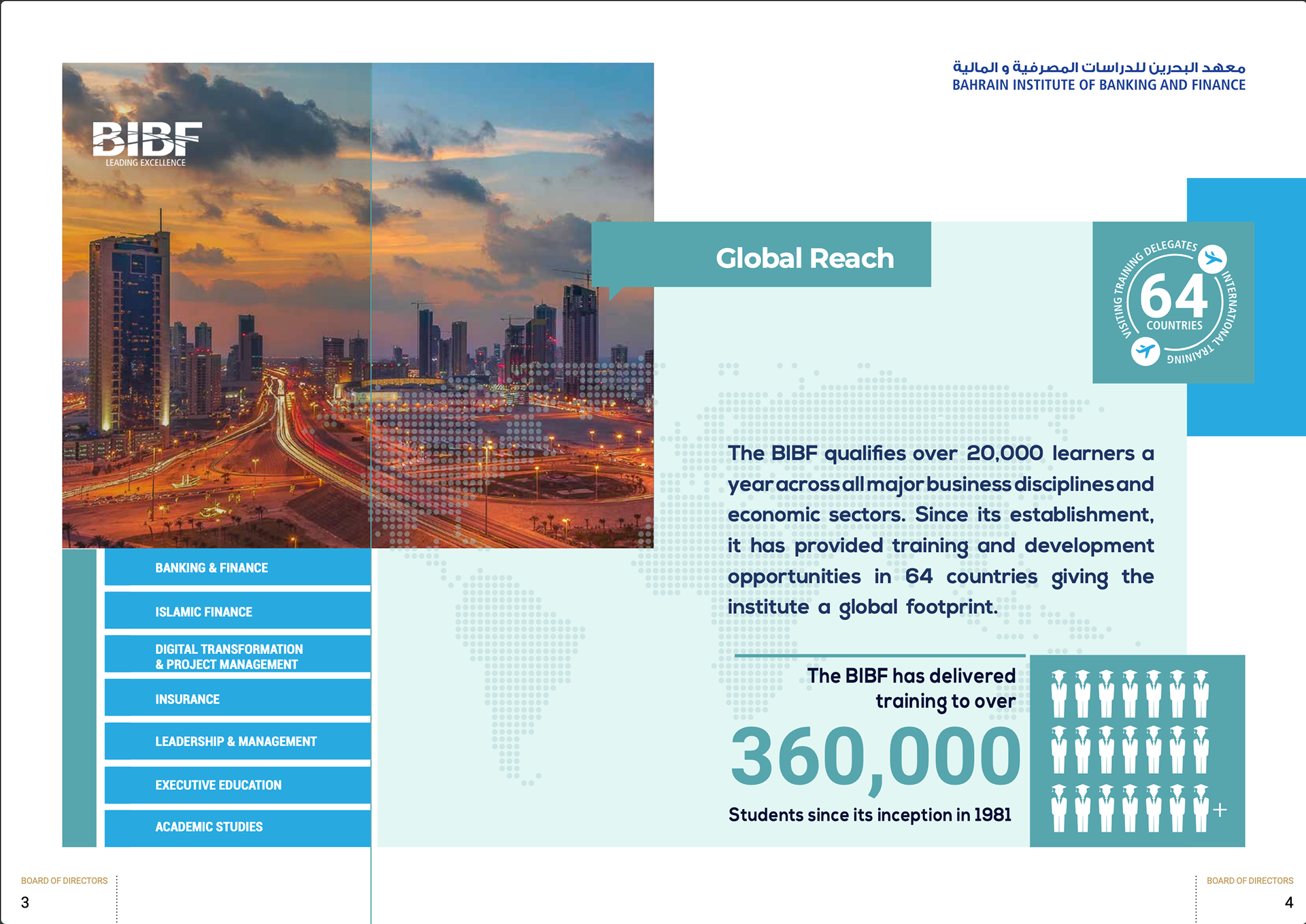Open the Insurance section
The image size is (1306, 924).
click(x=237, y=699)
